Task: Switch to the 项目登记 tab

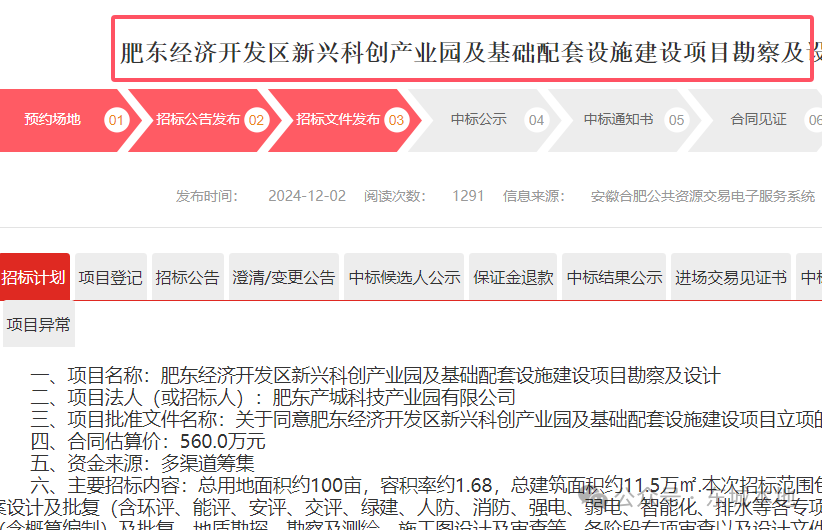Action: (x=111, y=277)
